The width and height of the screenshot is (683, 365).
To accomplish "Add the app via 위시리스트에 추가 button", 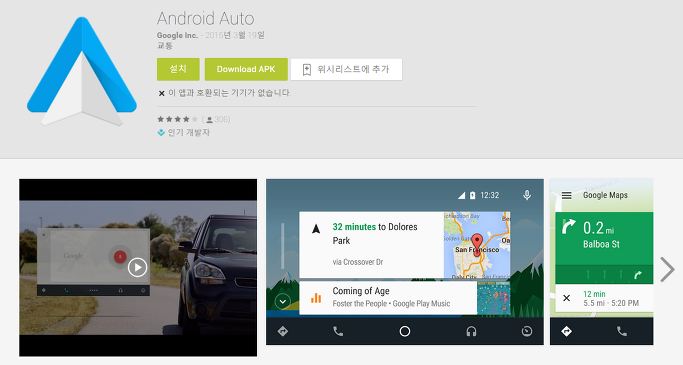I will click(346, 69).
